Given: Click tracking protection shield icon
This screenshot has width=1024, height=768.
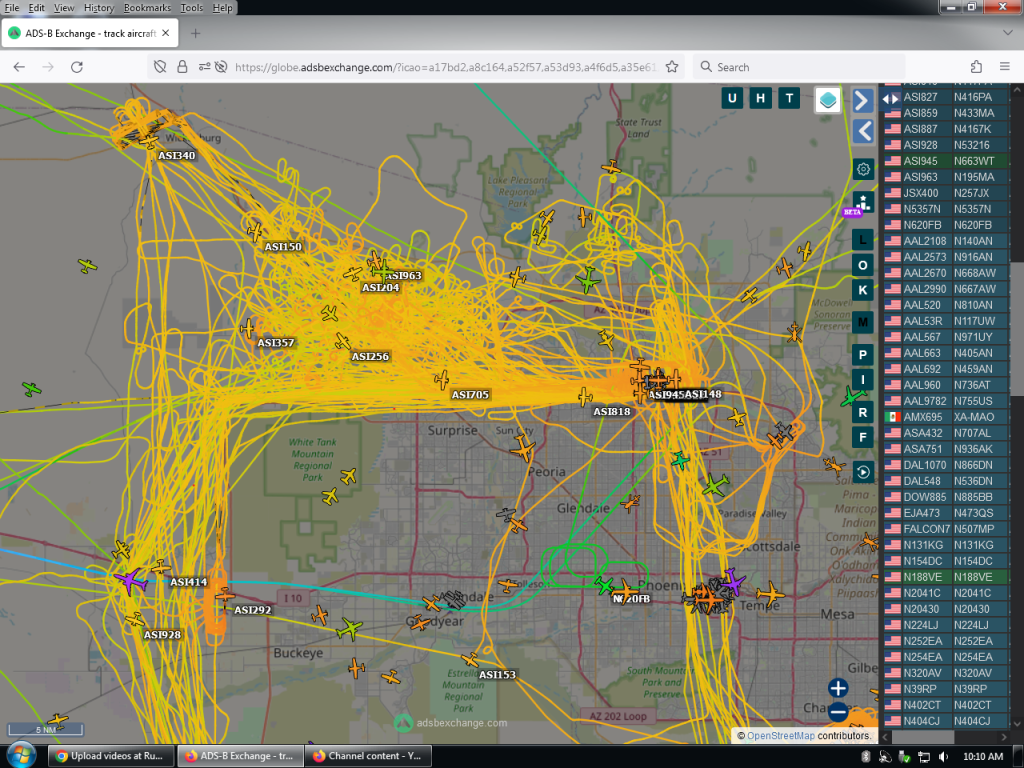Looking at the screenshot, I should pos(160,67).
